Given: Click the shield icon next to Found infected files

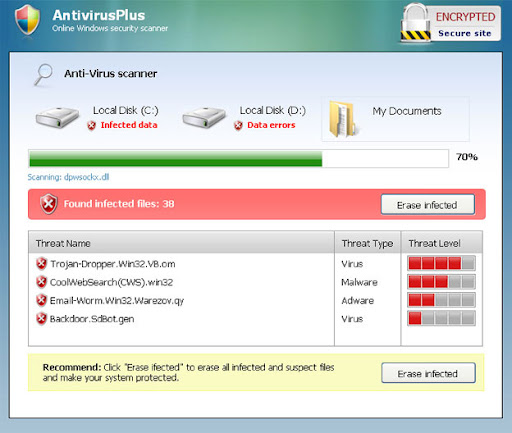Looking at the screenshot, I should (x=49, y=204).
